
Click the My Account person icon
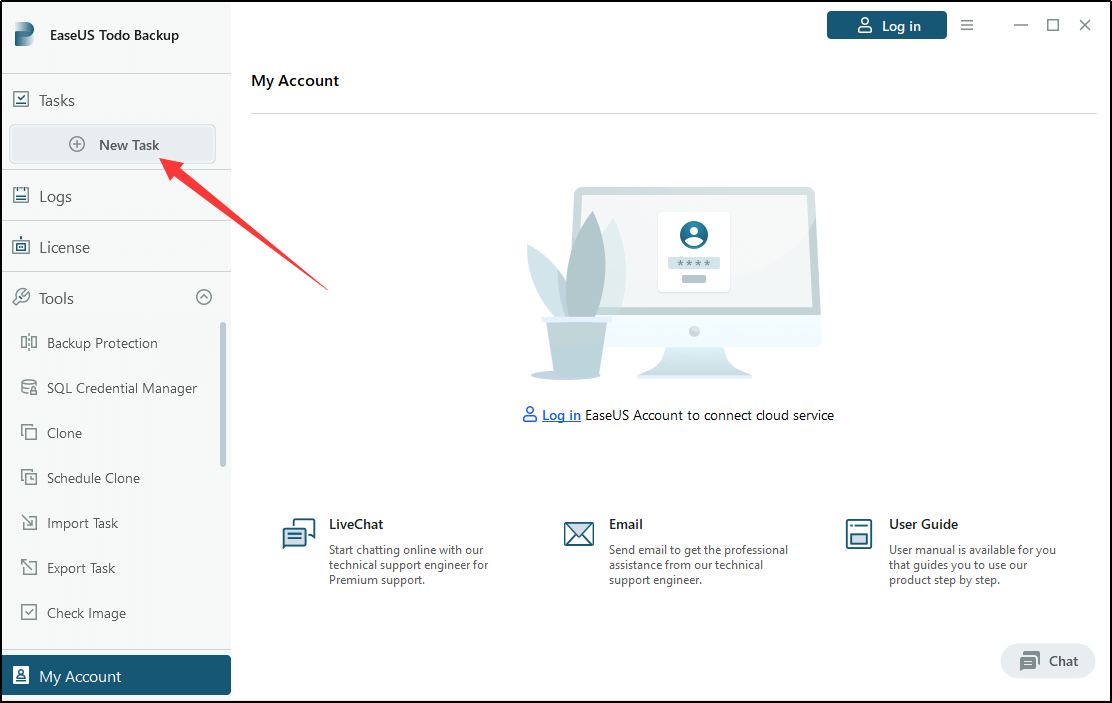click(x=21, y=675)
